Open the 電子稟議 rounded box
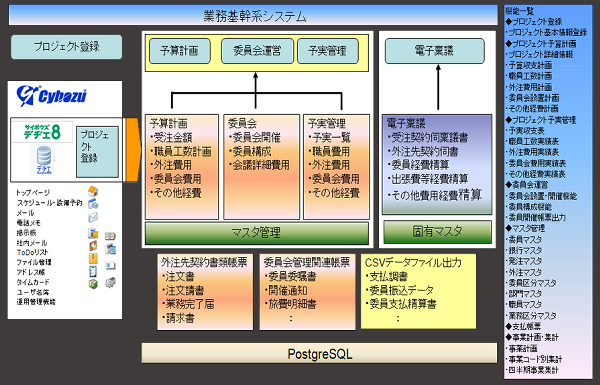The image size is (600, 385). tap(434, 51)
